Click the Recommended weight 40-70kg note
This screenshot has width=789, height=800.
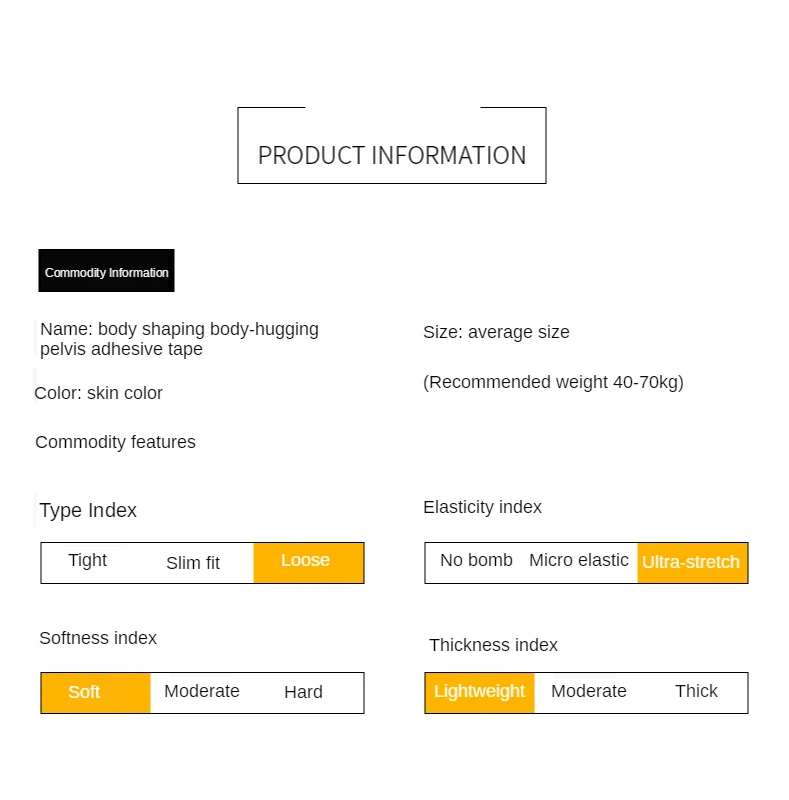[553, 382]
